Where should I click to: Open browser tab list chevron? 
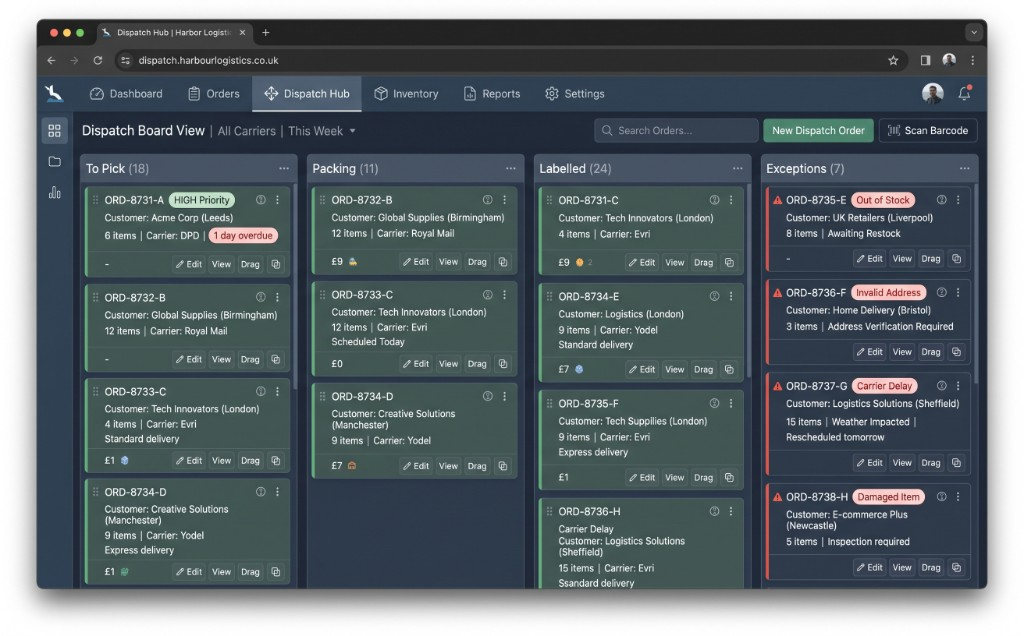[974, 32]
